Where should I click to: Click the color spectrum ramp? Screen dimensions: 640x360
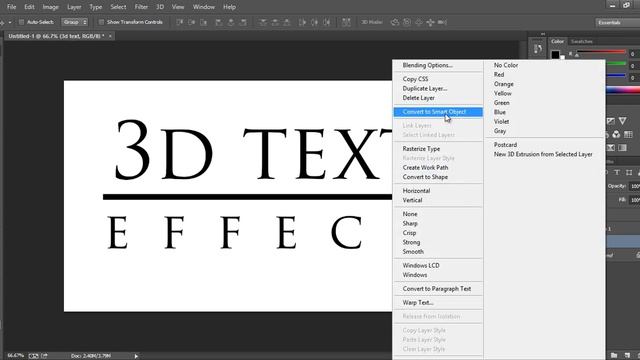[623, 90]
